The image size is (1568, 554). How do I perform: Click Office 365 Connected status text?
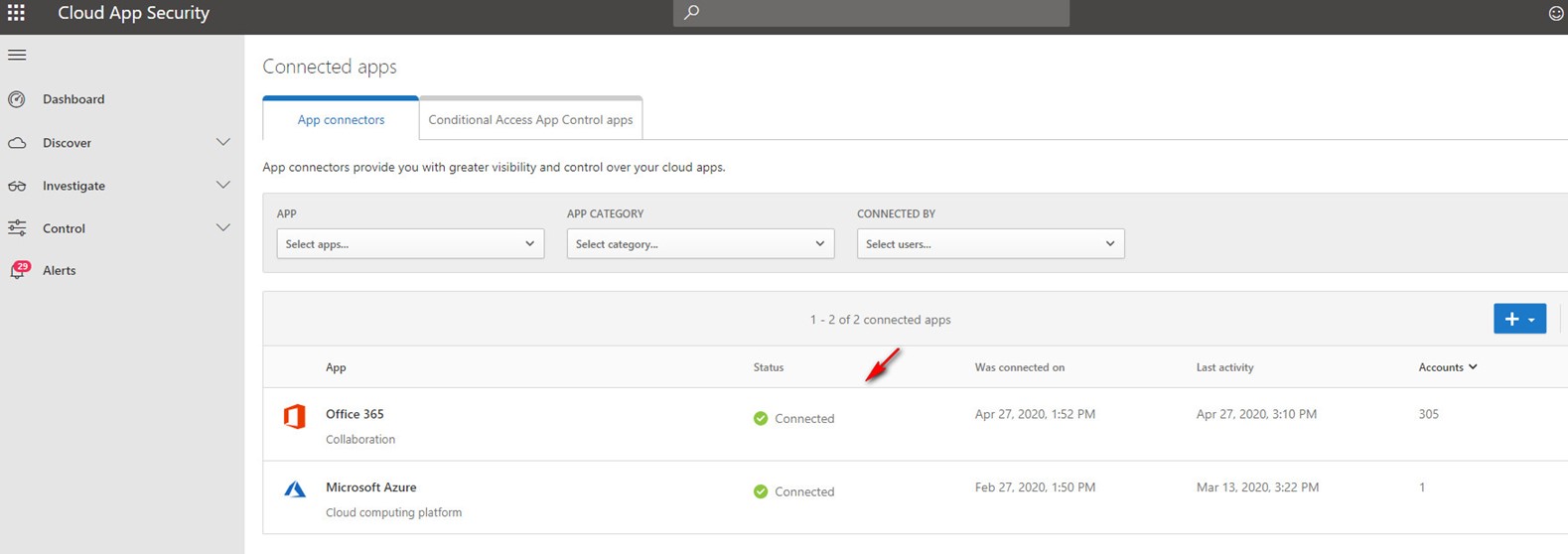click(x=804, y=419)
